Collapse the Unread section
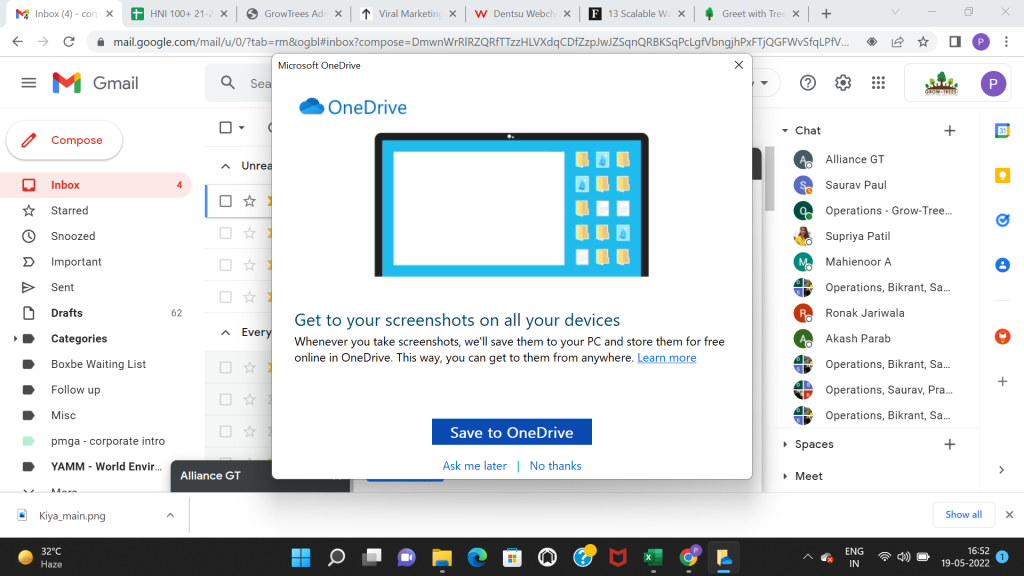The image size is (1024, 576). tap(224, 166)
